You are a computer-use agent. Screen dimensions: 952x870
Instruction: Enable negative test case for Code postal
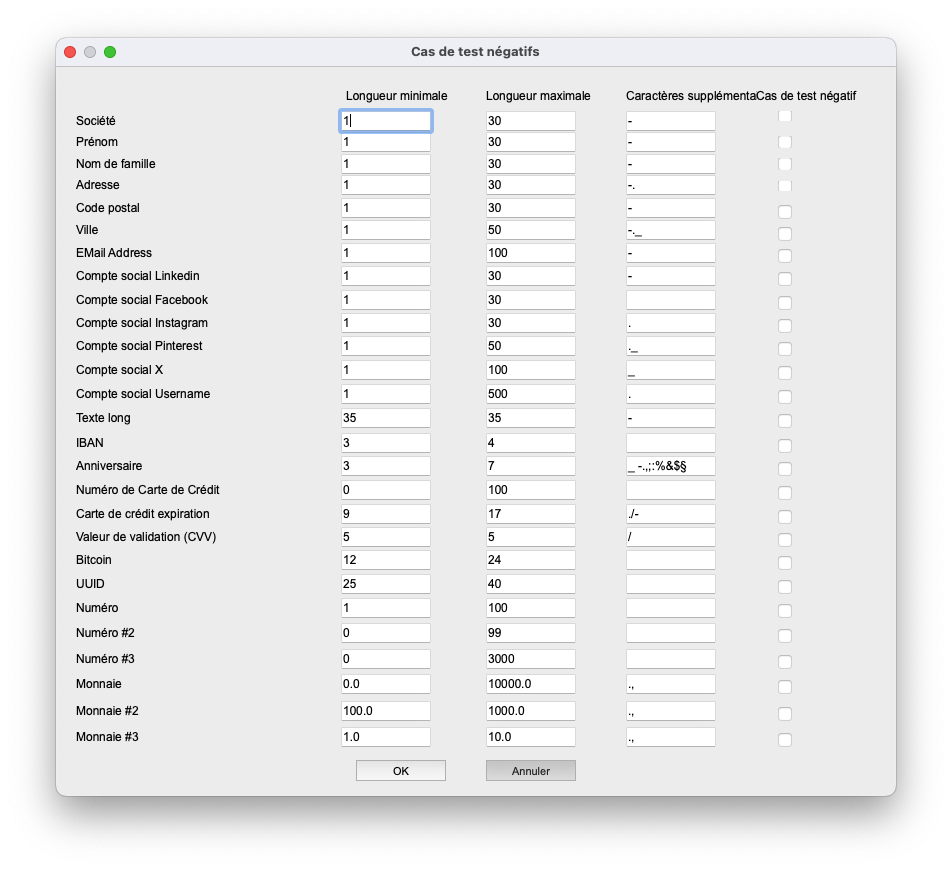[785, 211]
